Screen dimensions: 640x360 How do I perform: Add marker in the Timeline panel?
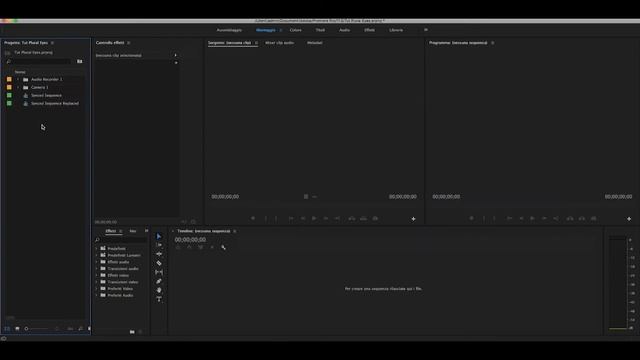(x=212, y=247)
